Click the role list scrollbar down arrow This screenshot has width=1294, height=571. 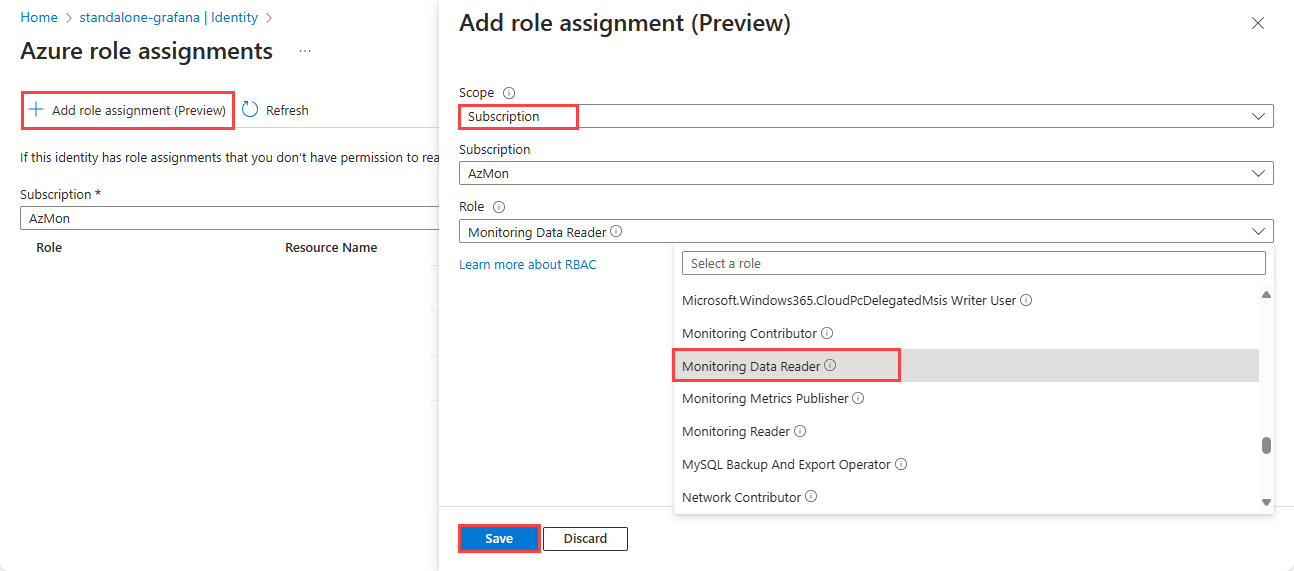pyautogui.click(x=1266, y=502)
